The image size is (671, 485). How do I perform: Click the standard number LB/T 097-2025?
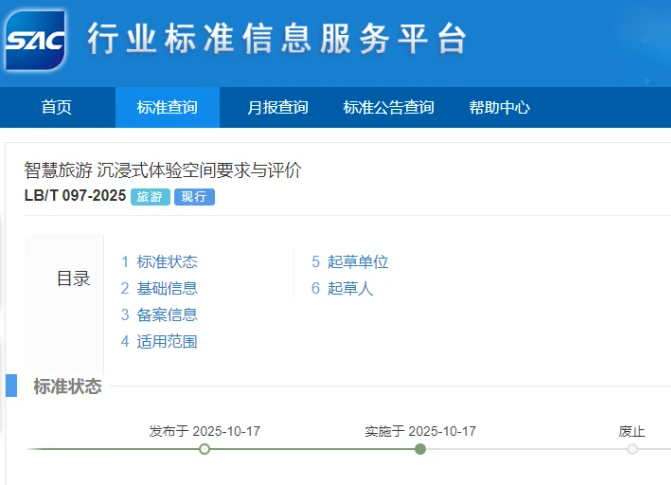pos(75,196)
